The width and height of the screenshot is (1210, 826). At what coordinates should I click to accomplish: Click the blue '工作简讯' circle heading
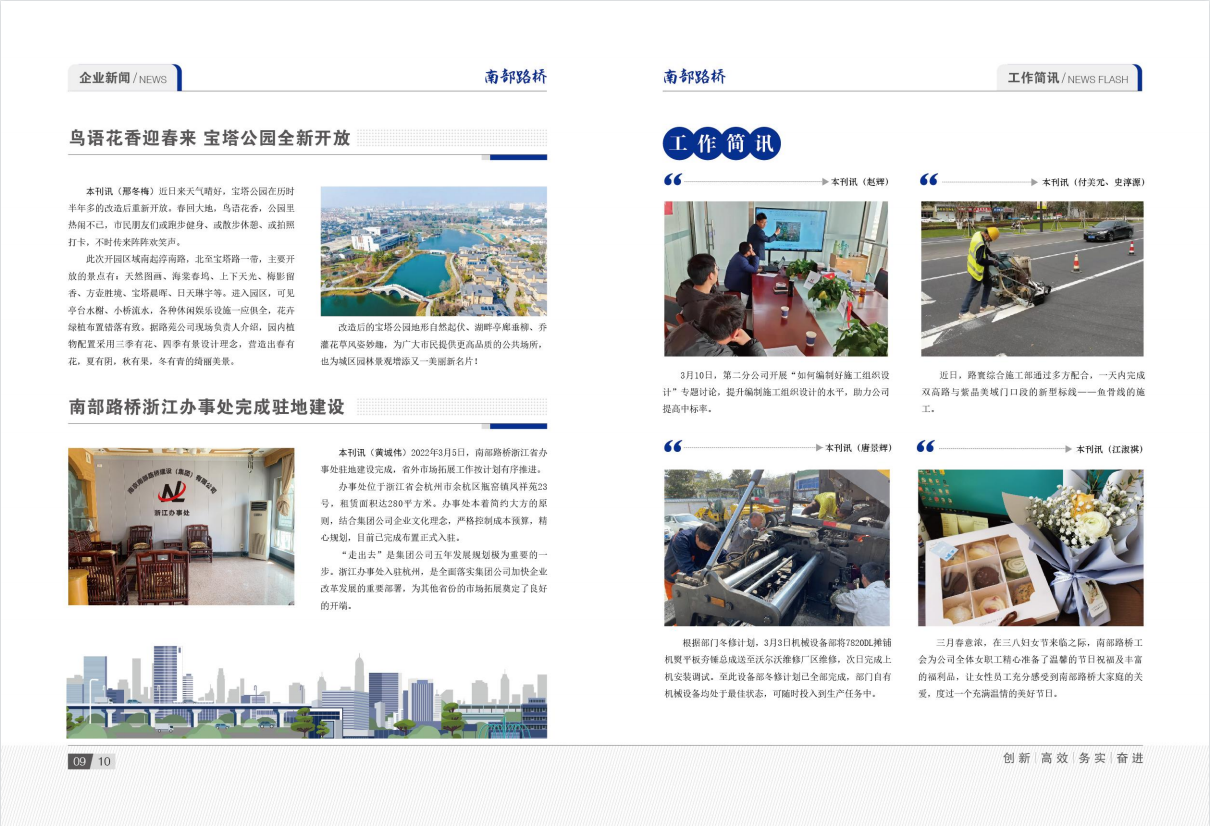pos(721,144)
